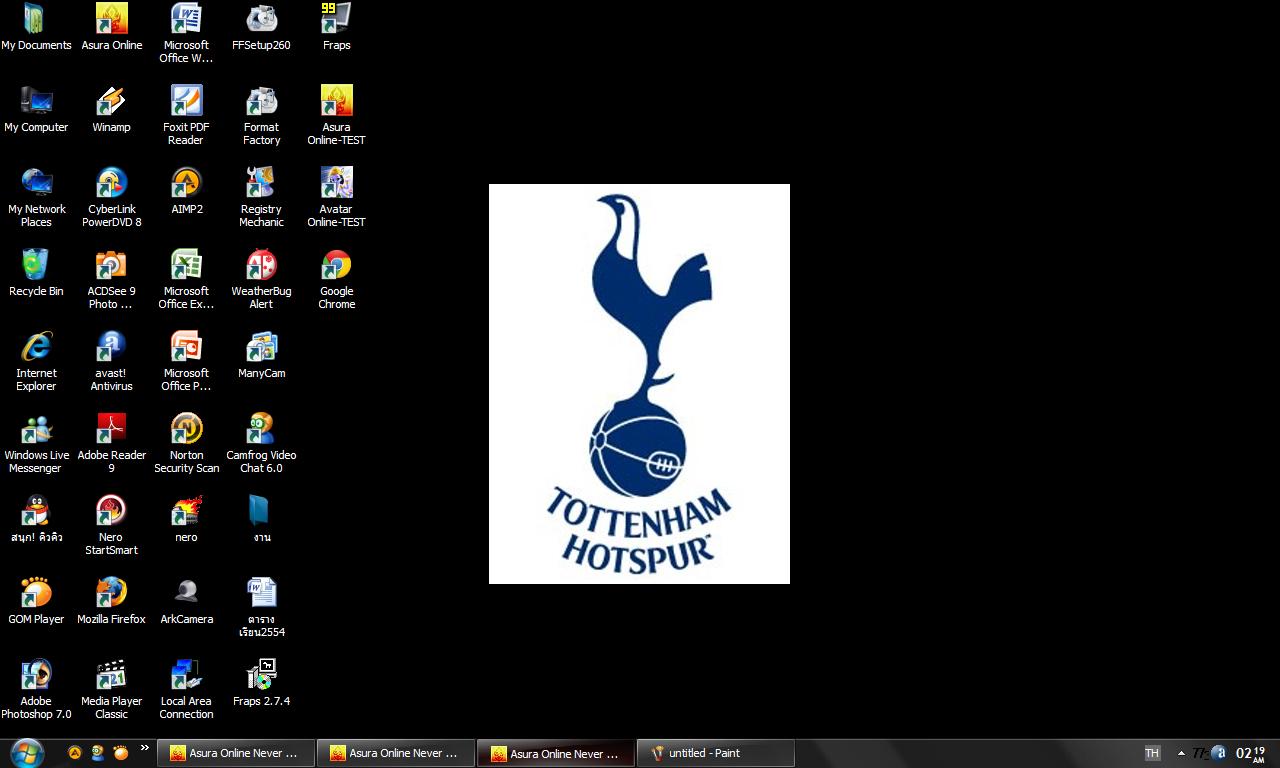Screen dimensions: 1280x768
Task: Open Microsoft Office Excel shortcut
Action: tap(186, 279)
